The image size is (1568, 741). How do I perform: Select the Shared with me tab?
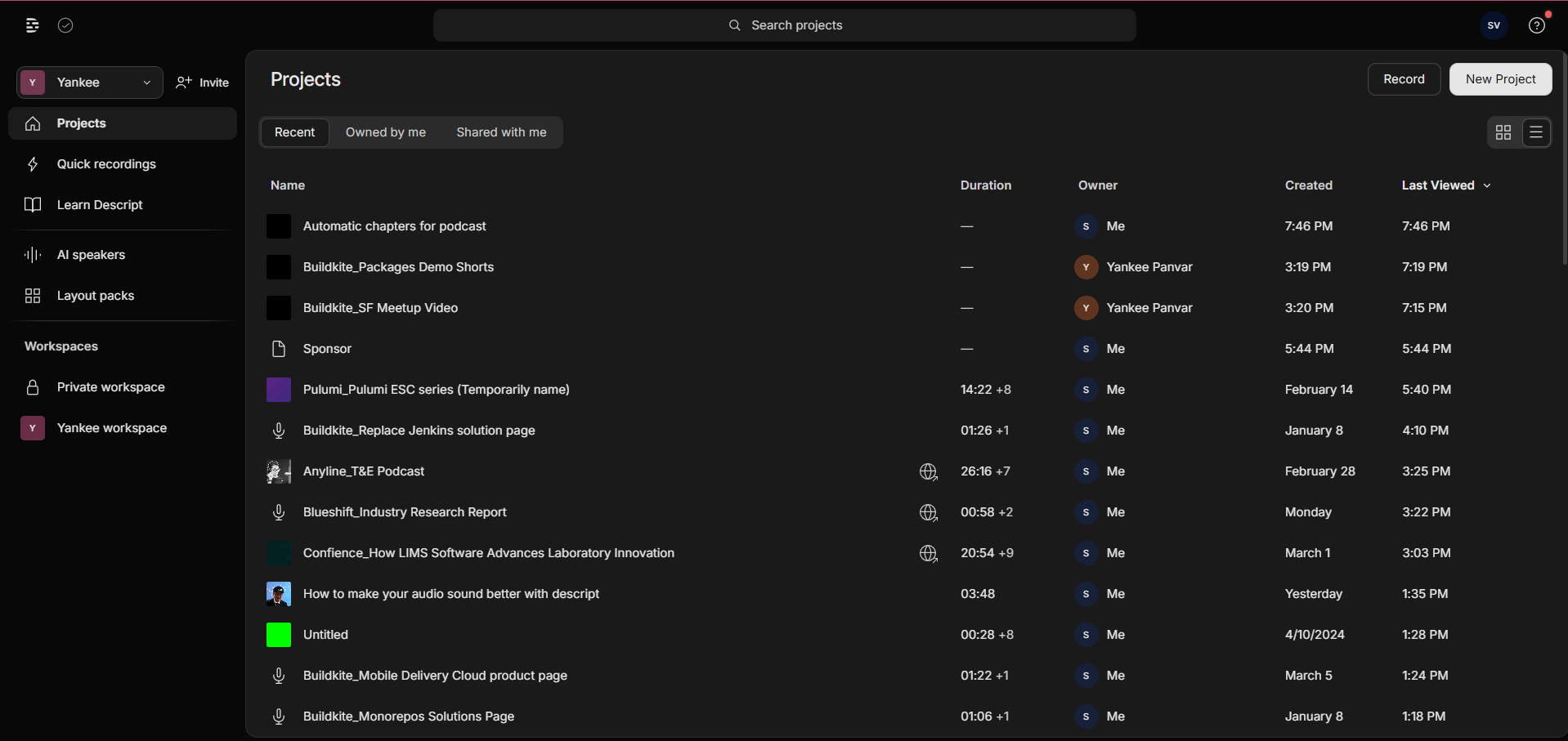501,132
